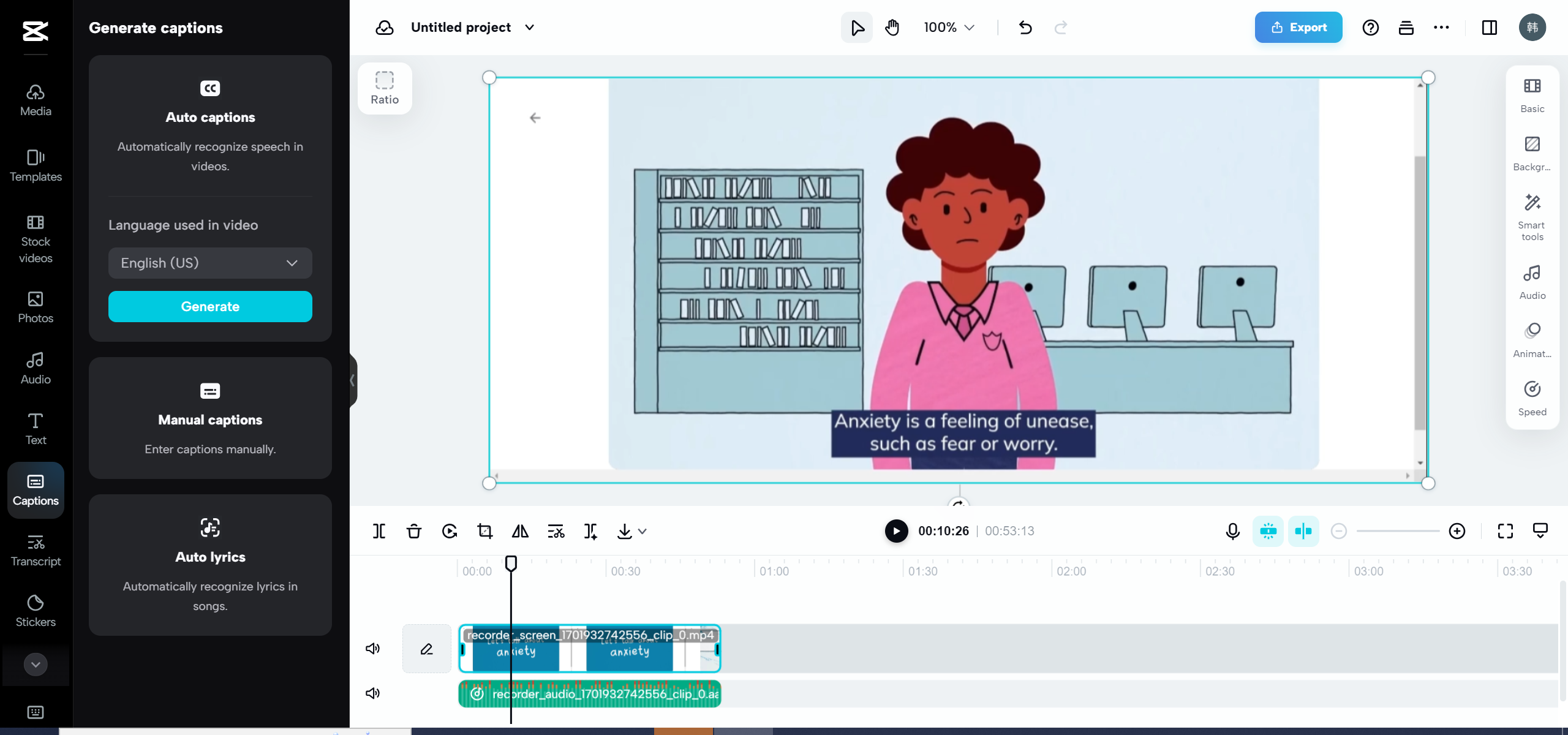Expand the Untitled project name menu
Screen dimensions: 1568x735
530,28
